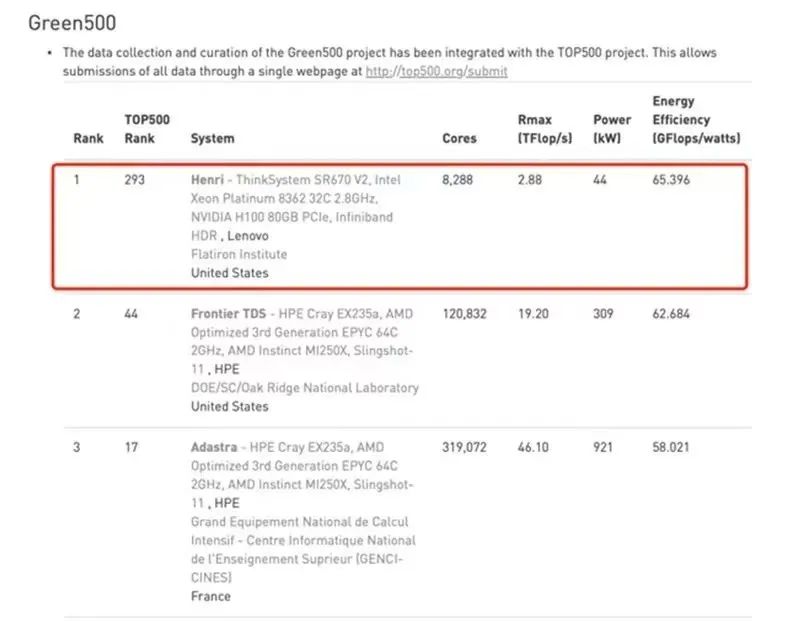Click the TOP500 Rank column header

point(147,129)
